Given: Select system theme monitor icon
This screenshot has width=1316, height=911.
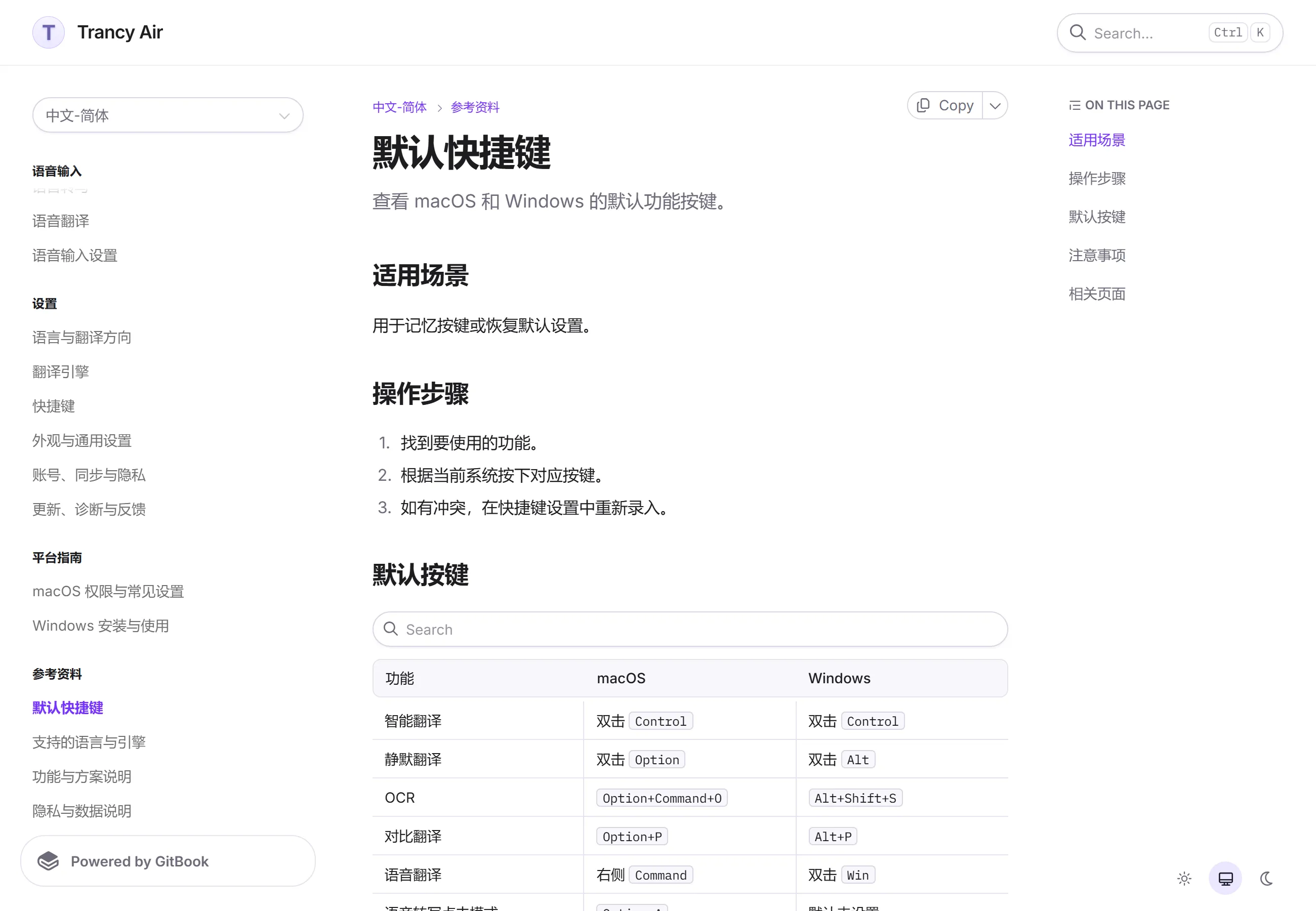Looking at the screenshot, I should (x=1225, y=879).
